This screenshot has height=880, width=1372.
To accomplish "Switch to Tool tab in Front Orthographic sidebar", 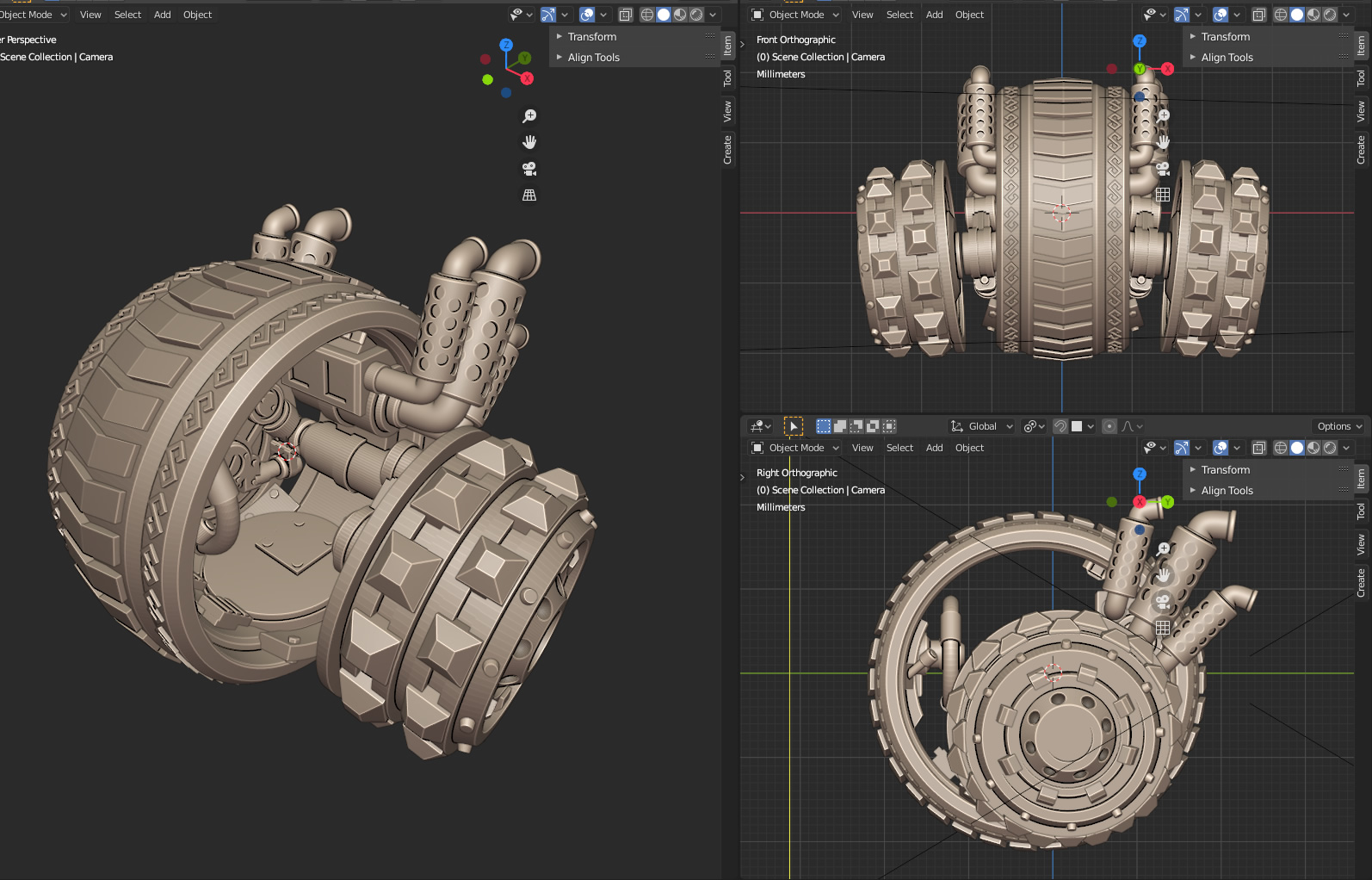I will coord(1361,78).
